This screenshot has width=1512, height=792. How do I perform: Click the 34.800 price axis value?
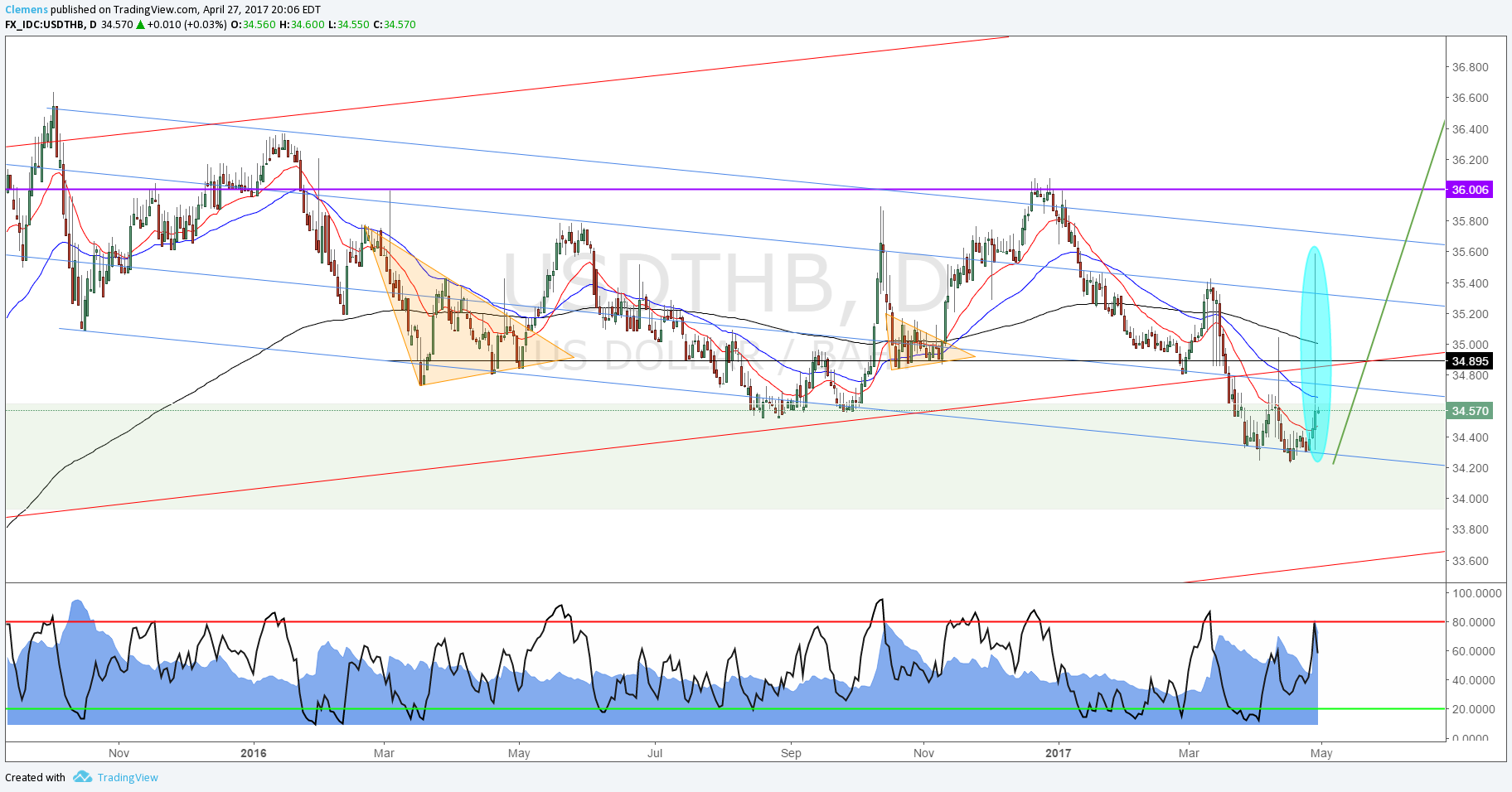coord(1470,375)
